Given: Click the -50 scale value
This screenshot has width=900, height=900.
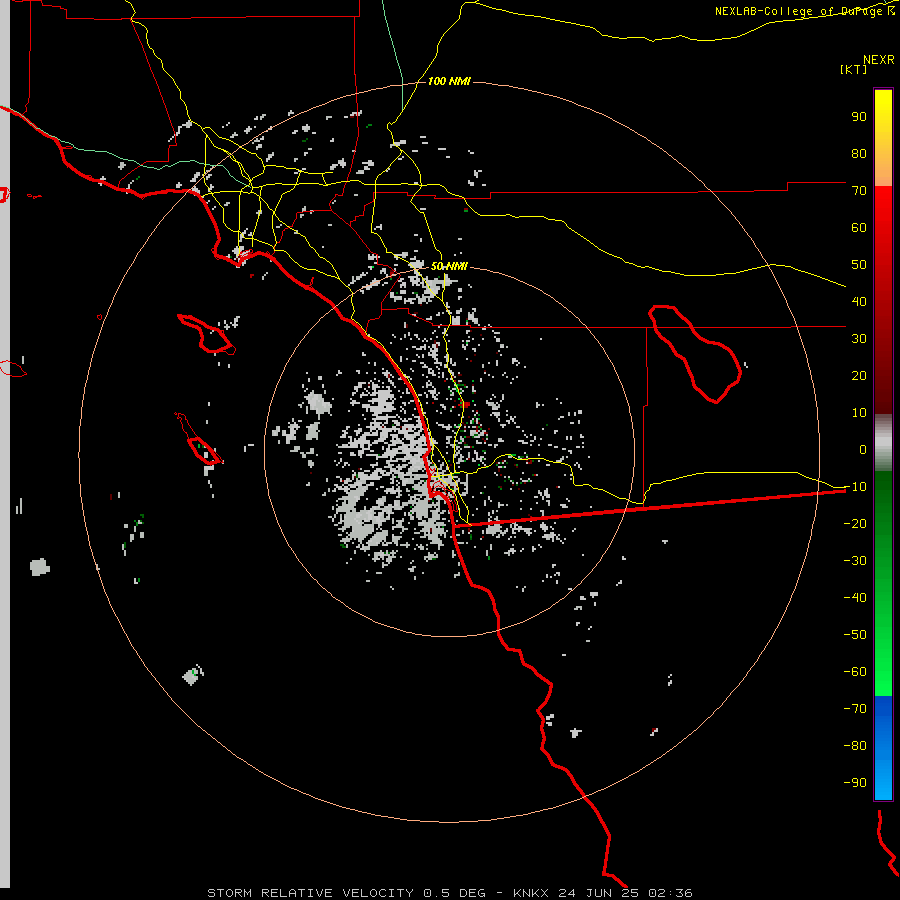Looking at the screenshot, I should [x=855, y=635].
